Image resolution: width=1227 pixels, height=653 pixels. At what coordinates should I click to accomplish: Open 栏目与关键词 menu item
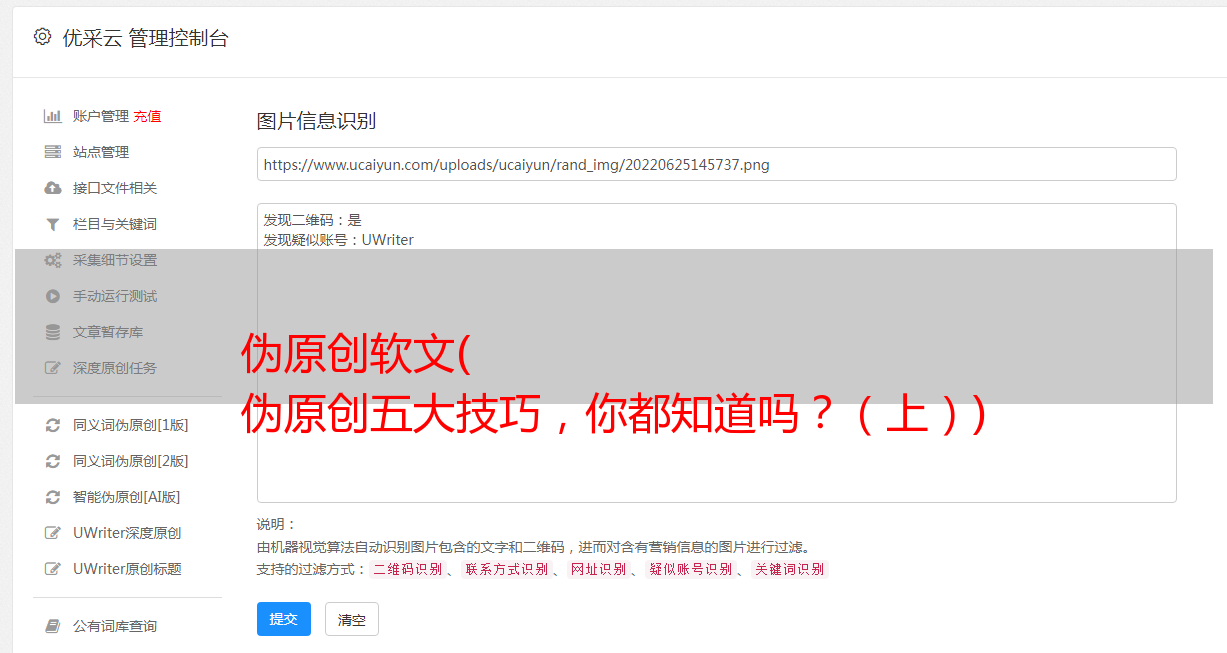pyautogui.click(x=115, y=224)
